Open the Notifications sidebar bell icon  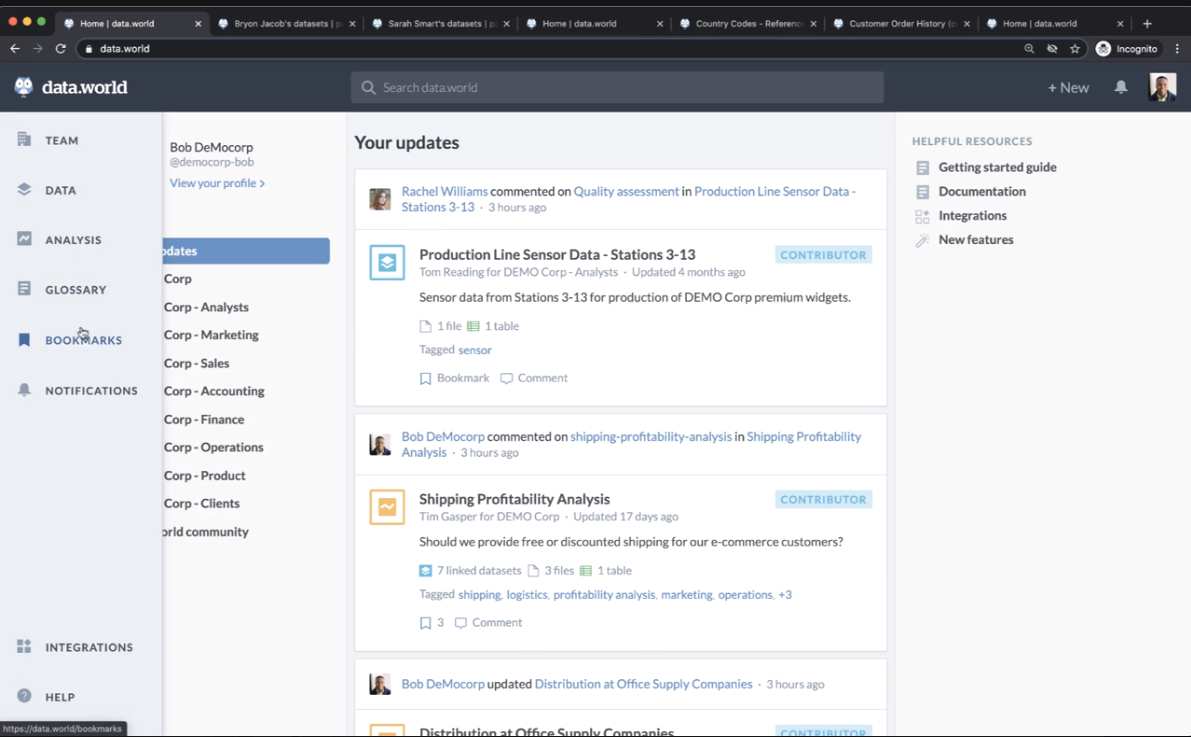tap(24, 390)
